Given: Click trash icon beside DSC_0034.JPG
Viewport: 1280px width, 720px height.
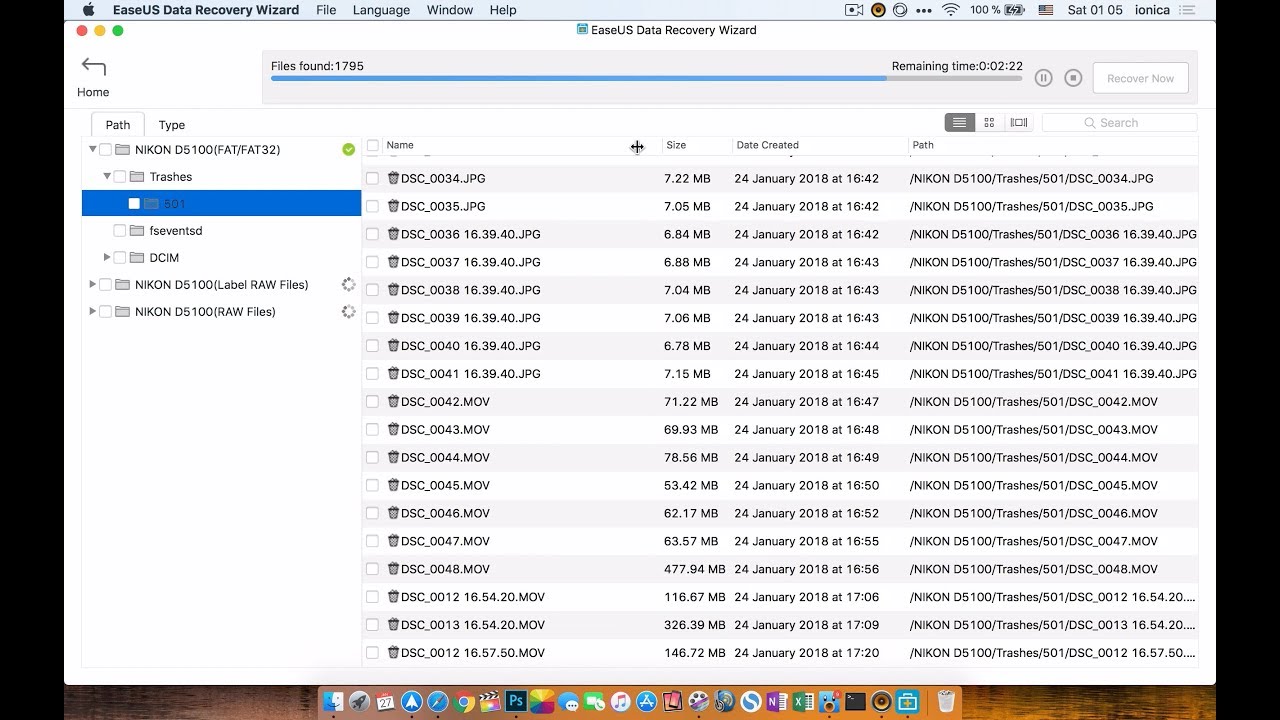Looking at the screenshot, I should click(x=393, y=178).
